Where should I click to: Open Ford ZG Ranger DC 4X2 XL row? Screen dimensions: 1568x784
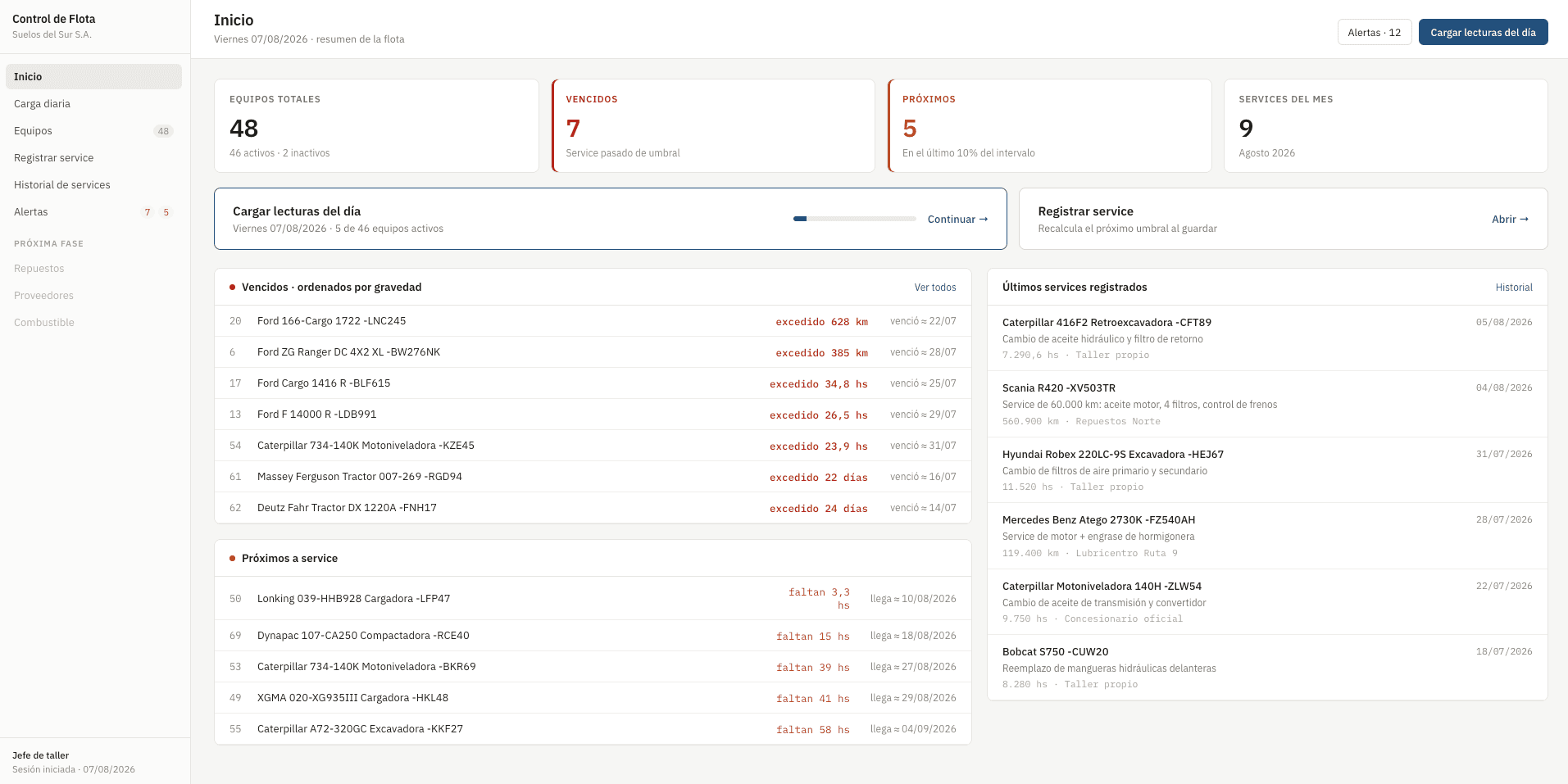[x=593, y=352]
